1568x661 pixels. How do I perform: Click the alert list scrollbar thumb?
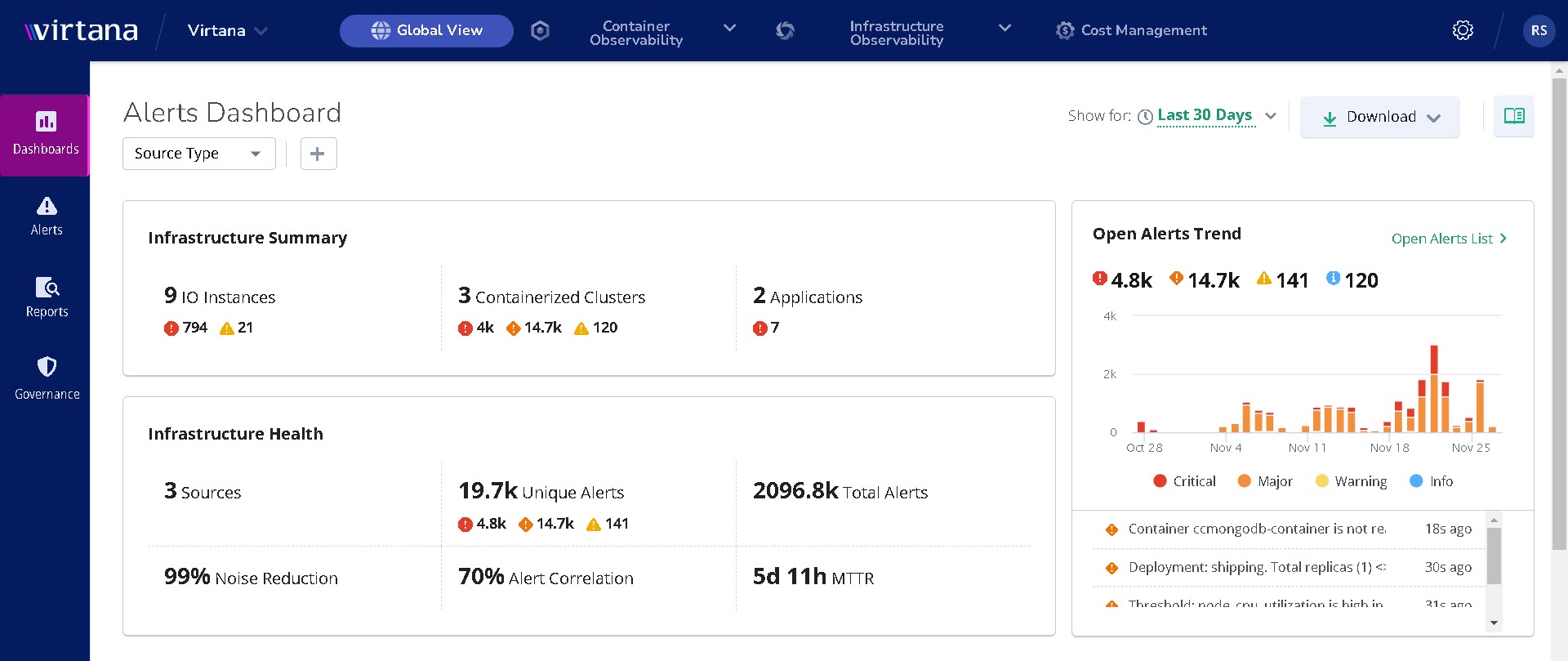click(1494, 556)
